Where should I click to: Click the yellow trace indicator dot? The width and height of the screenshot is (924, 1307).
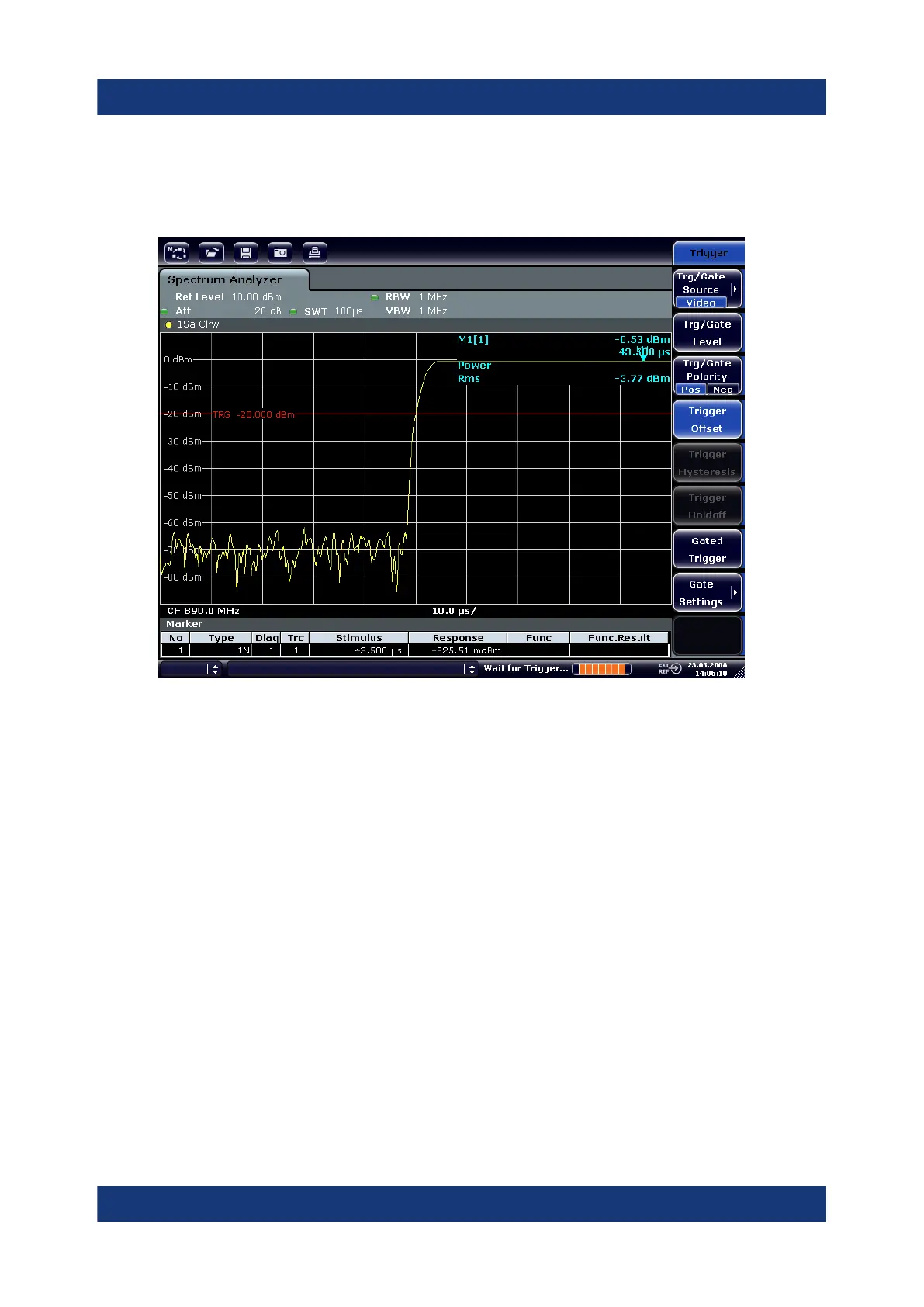click(168, 324)
